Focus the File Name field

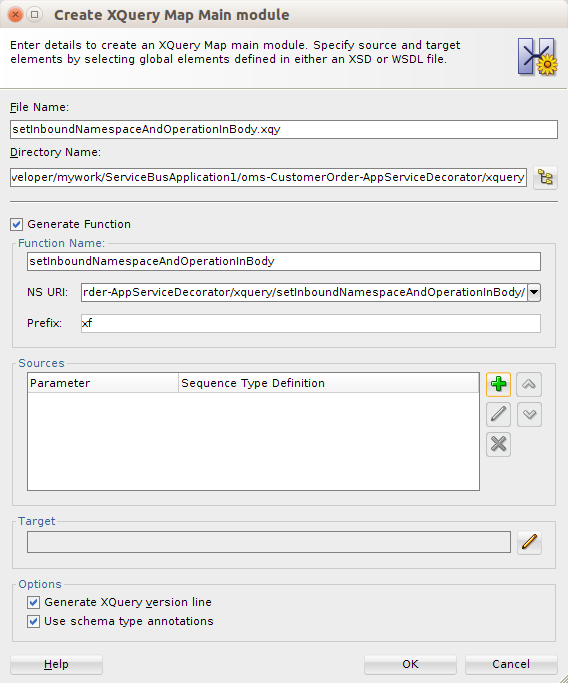[x=284, y=129]
